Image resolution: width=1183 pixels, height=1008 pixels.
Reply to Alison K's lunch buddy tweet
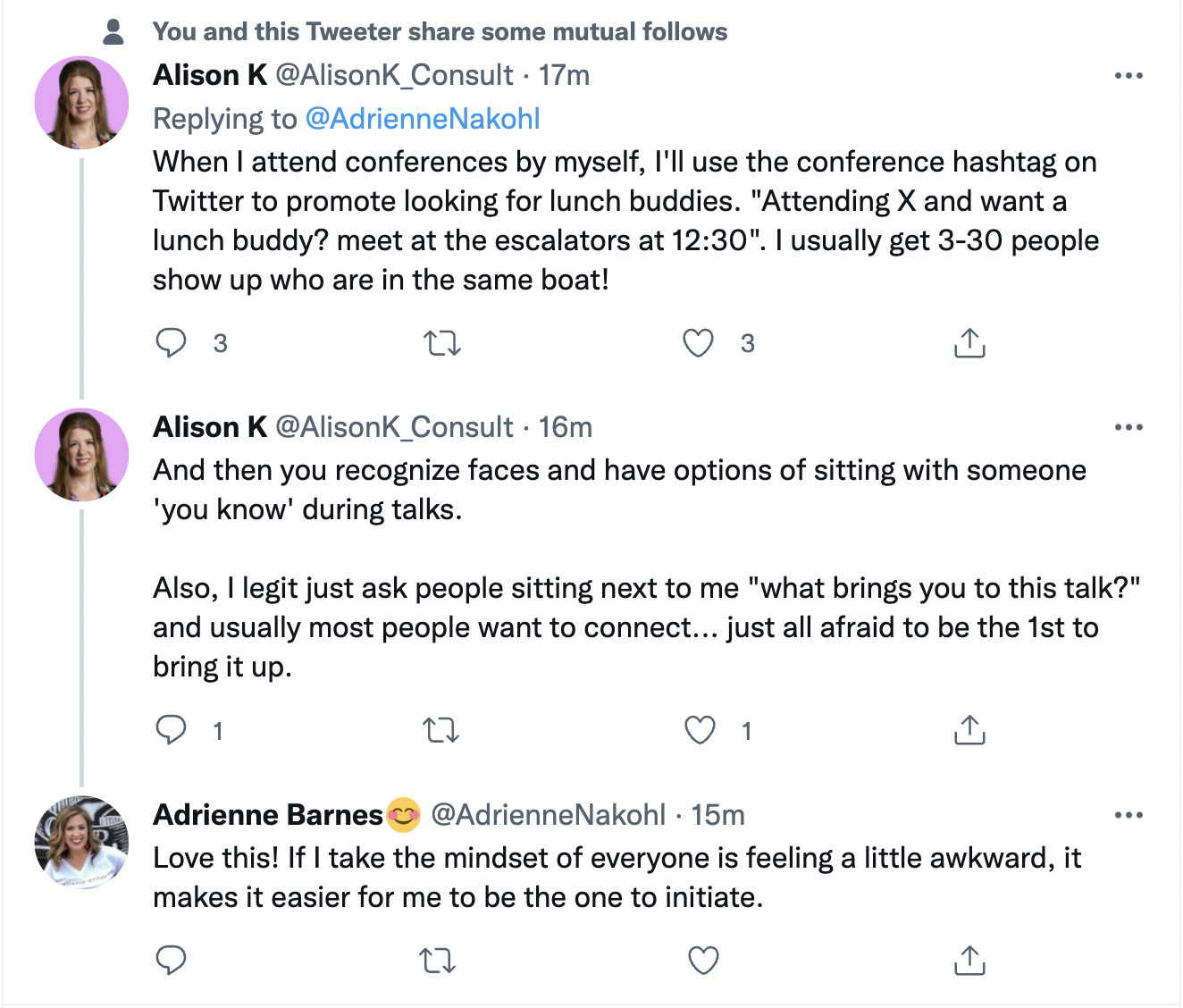click(172, 343)
